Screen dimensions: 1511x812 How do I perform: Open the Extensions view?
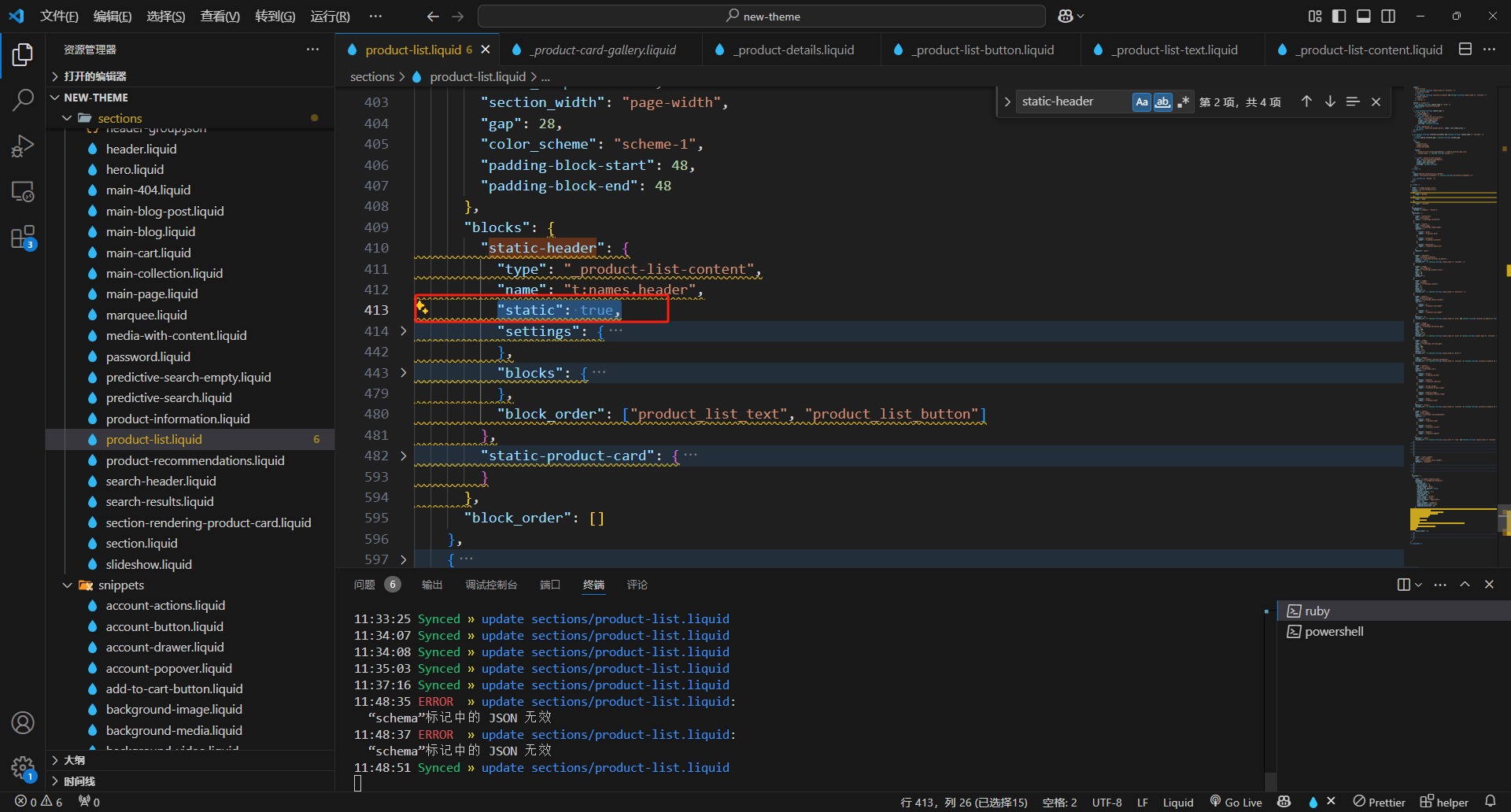click(23, 238)
